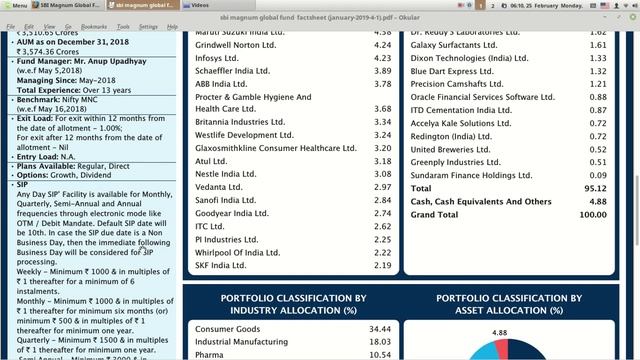Click 'Oracle Financial Services Software Ltd.' row
The width and height of the screenshot is (640, 360).
[509, 97]
